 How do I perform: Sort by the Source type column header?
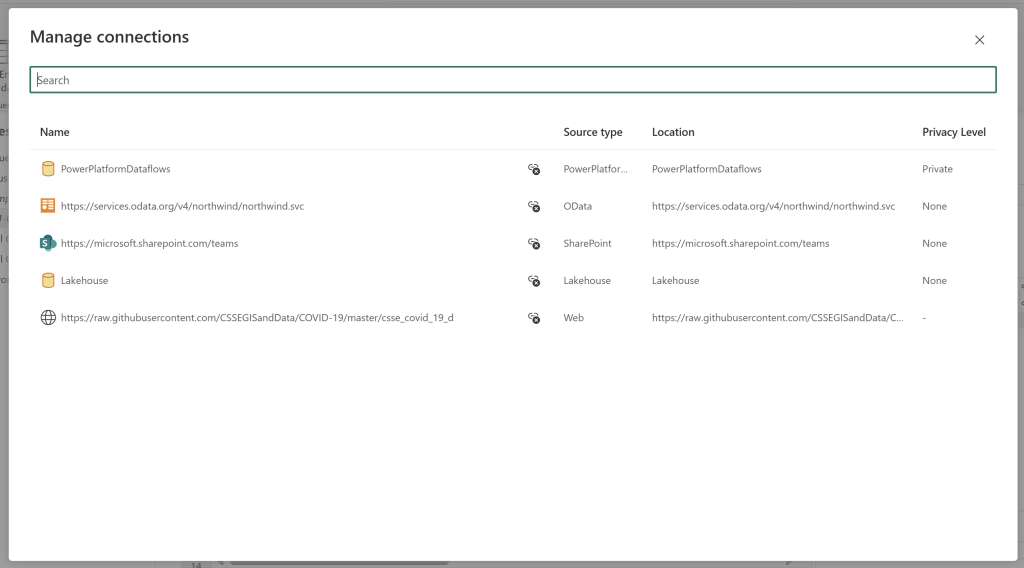coord(592,132)
